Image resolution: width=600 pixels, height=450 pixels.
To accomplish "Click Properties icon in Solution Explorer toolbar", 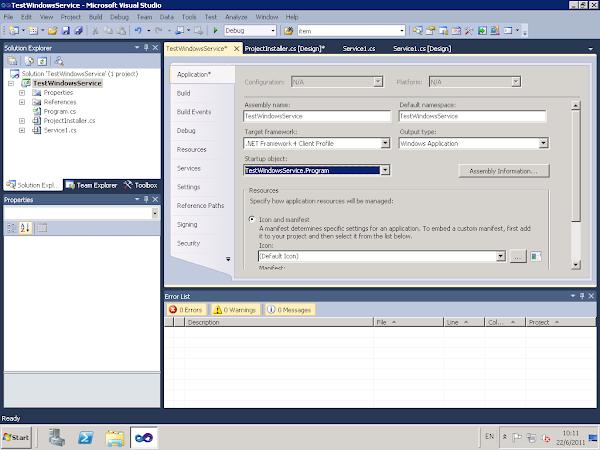I will pyautogui.click(x=12, y=61).
